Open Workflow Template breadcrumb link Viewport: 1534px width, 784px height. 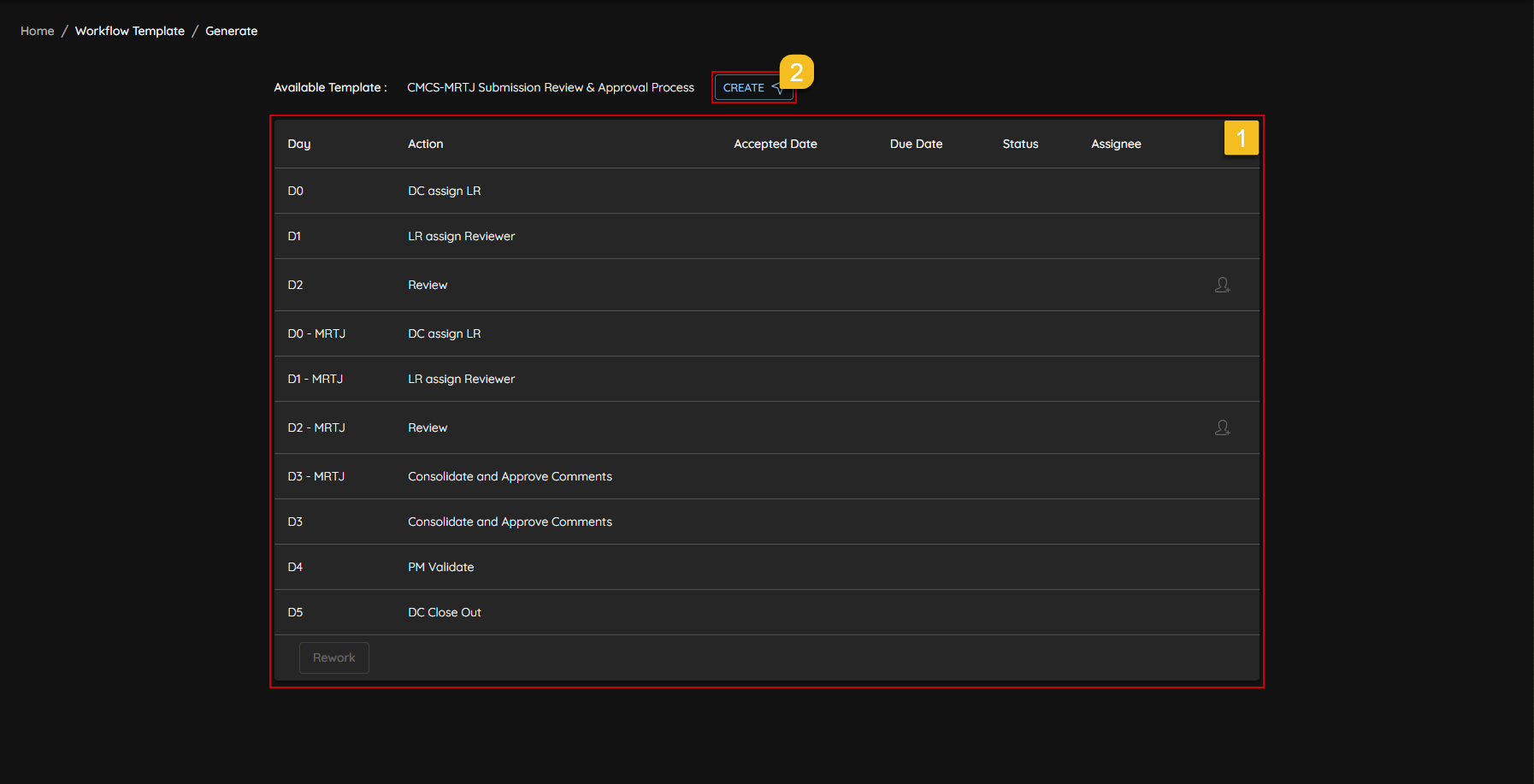click(x=130, y=31)
